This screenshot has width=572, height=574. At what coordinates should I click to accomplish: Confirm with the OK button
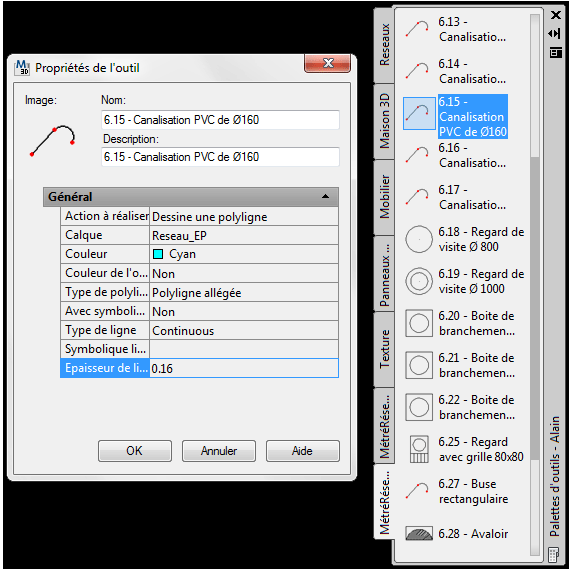[x=135, y=451]
